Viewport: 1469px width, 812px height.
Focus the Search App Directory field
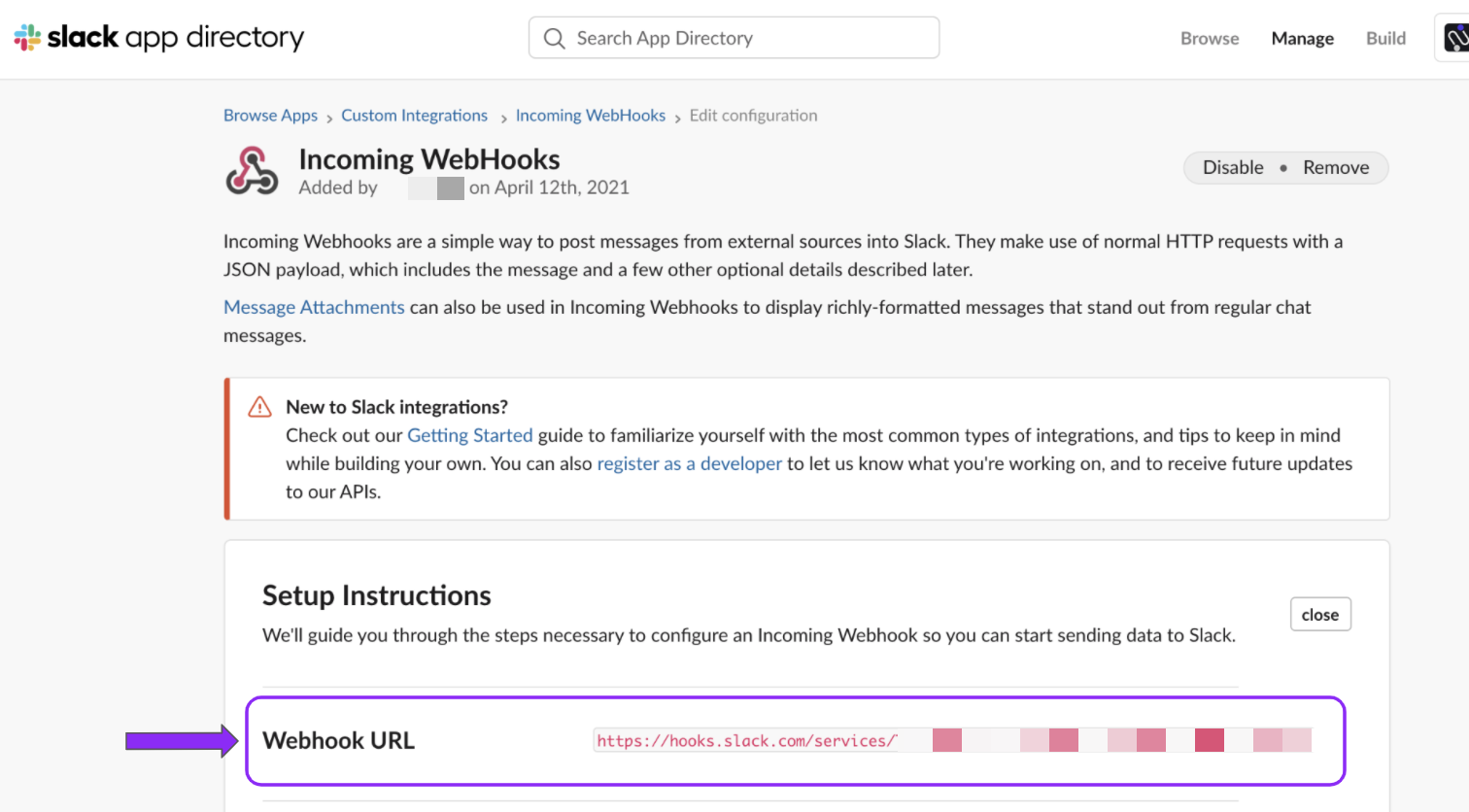(x=734, y=38)
